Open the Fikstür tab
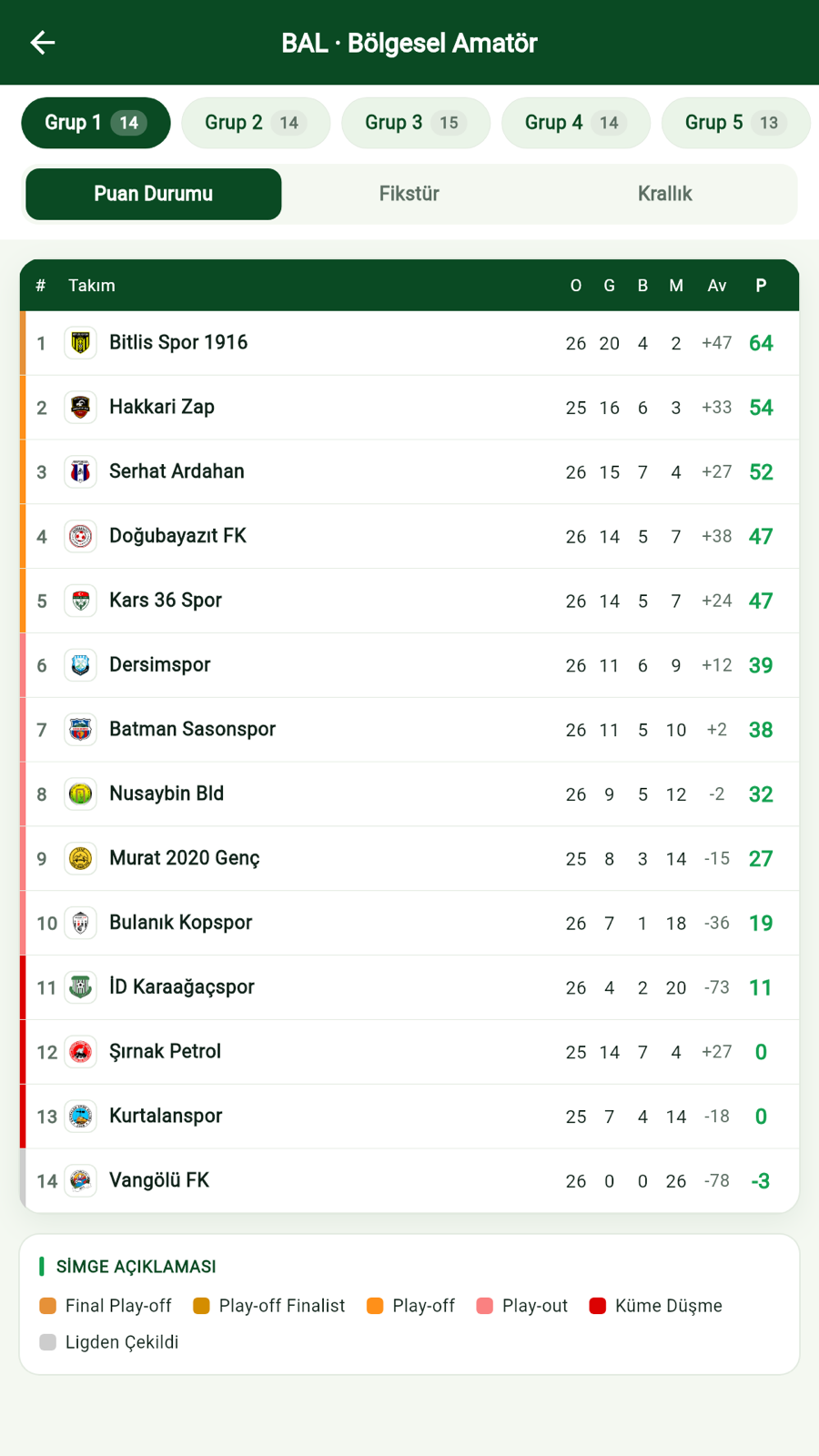 (x=409, y=194)
